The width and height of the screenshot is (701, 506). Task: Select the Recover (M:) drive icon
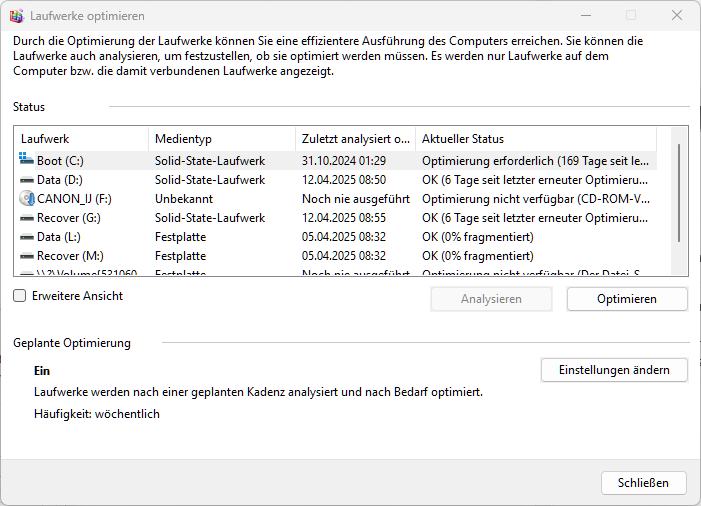click(26, 256)
